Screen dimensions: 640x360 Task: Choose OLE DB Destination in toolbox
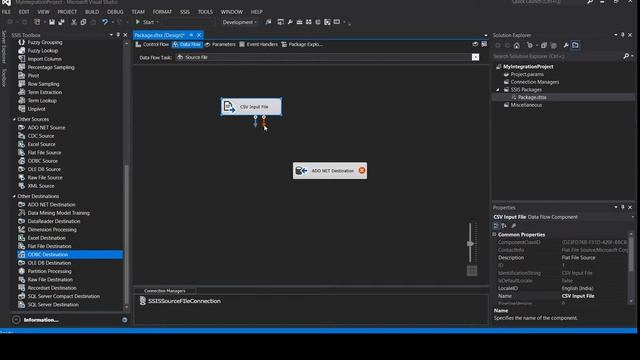pyautogui.click(x=49, y=263)
